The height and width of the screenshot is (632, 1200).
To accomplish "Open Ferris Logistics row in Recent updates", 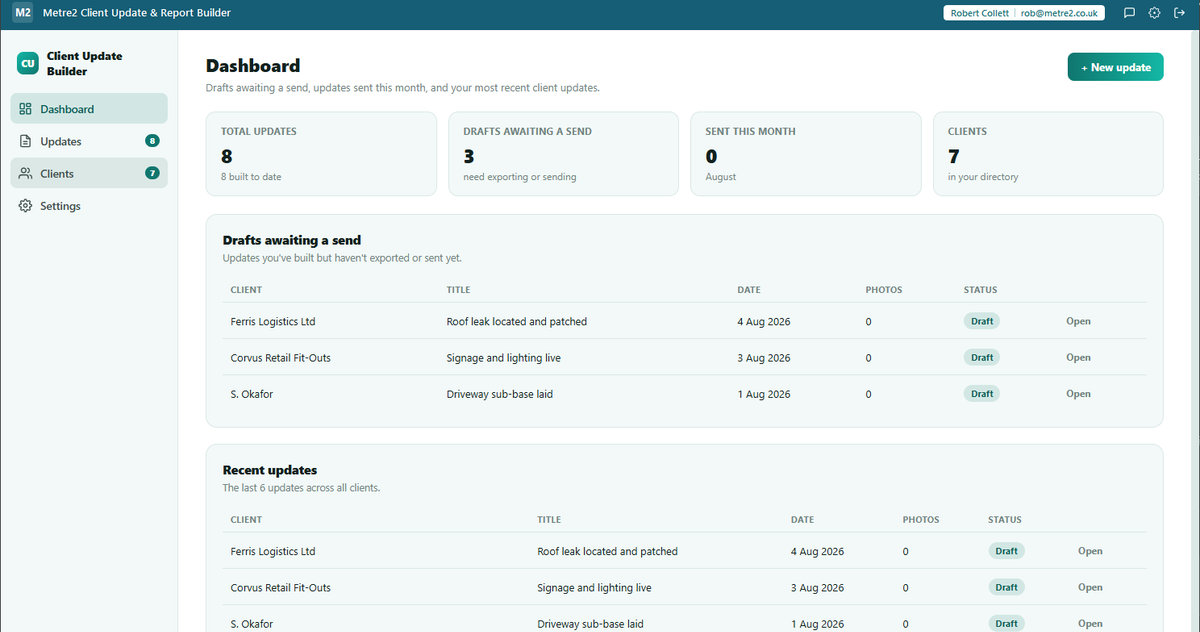I will (1090, 551).
